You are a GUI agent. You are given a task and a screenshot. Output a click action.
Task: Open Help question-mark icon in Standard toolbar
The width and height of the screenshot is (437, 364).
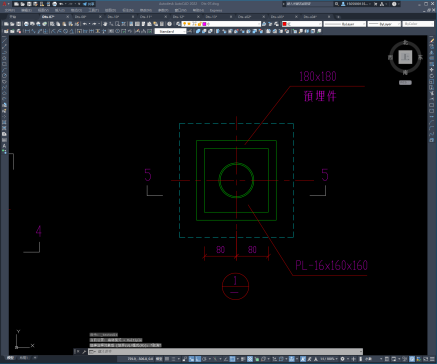[170, 24]
